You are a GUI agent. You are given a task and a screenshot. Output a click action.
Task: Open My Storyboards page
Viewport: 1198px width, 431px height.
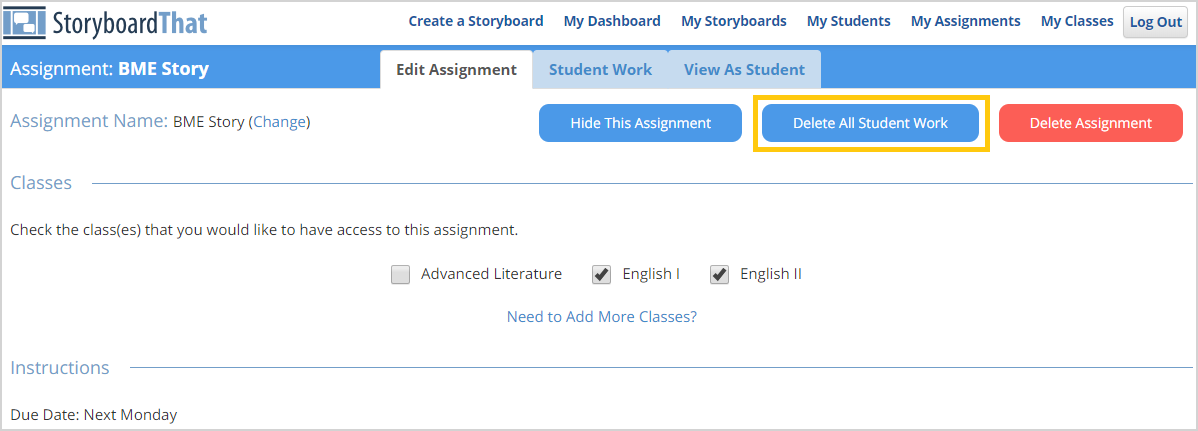point(733,21)
